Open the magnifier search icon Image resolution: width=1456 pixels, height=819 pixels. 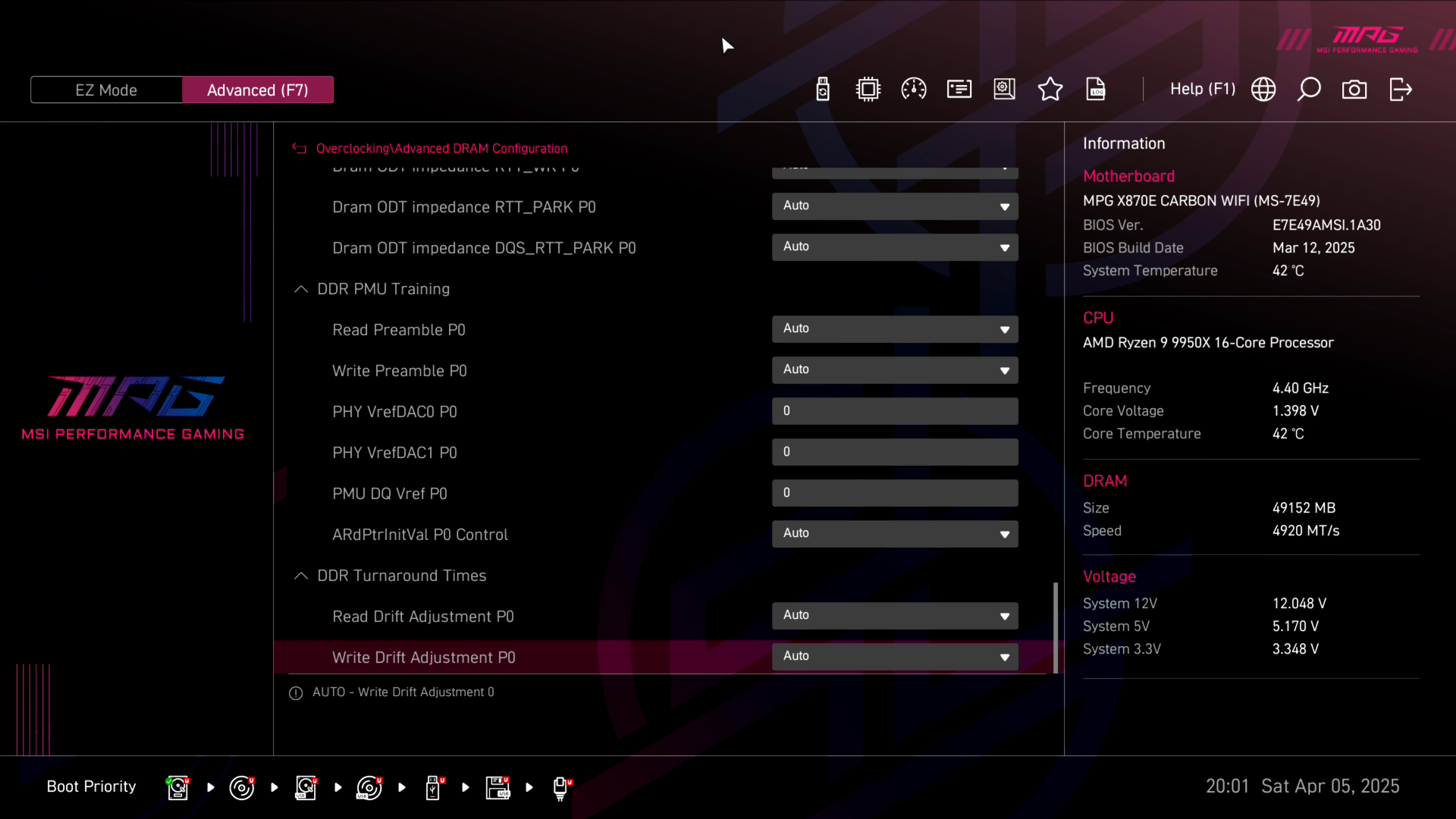(x=1309, y=89)
